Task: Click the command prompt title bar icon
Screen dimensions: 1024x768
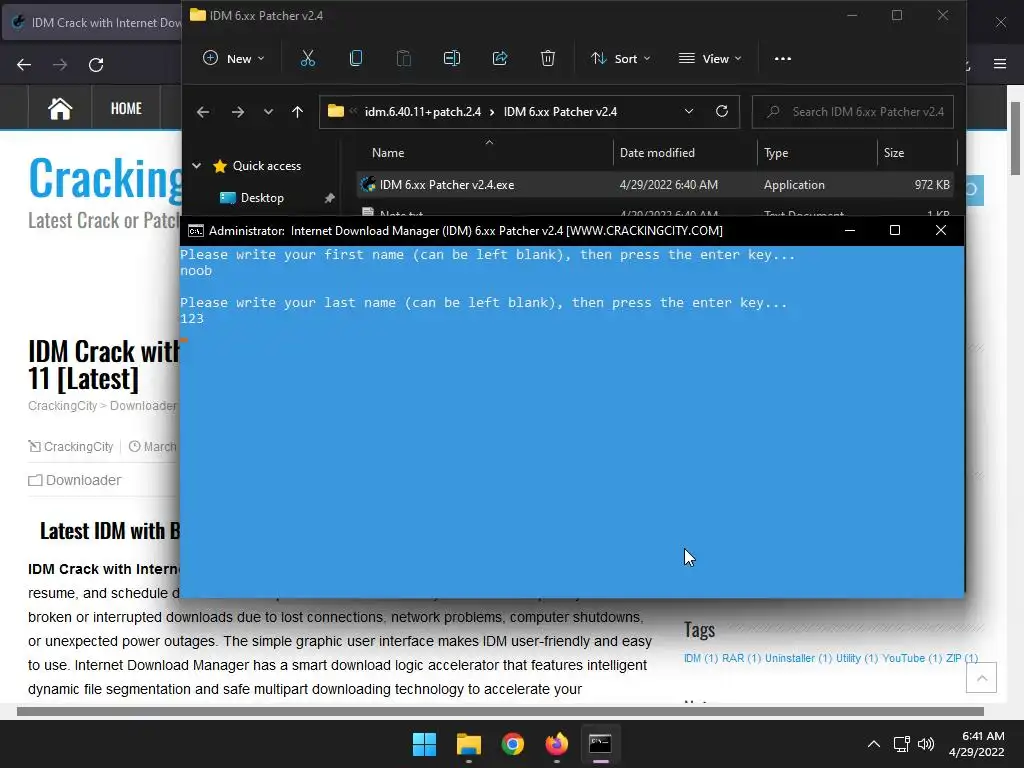Action: pos(195,231)
